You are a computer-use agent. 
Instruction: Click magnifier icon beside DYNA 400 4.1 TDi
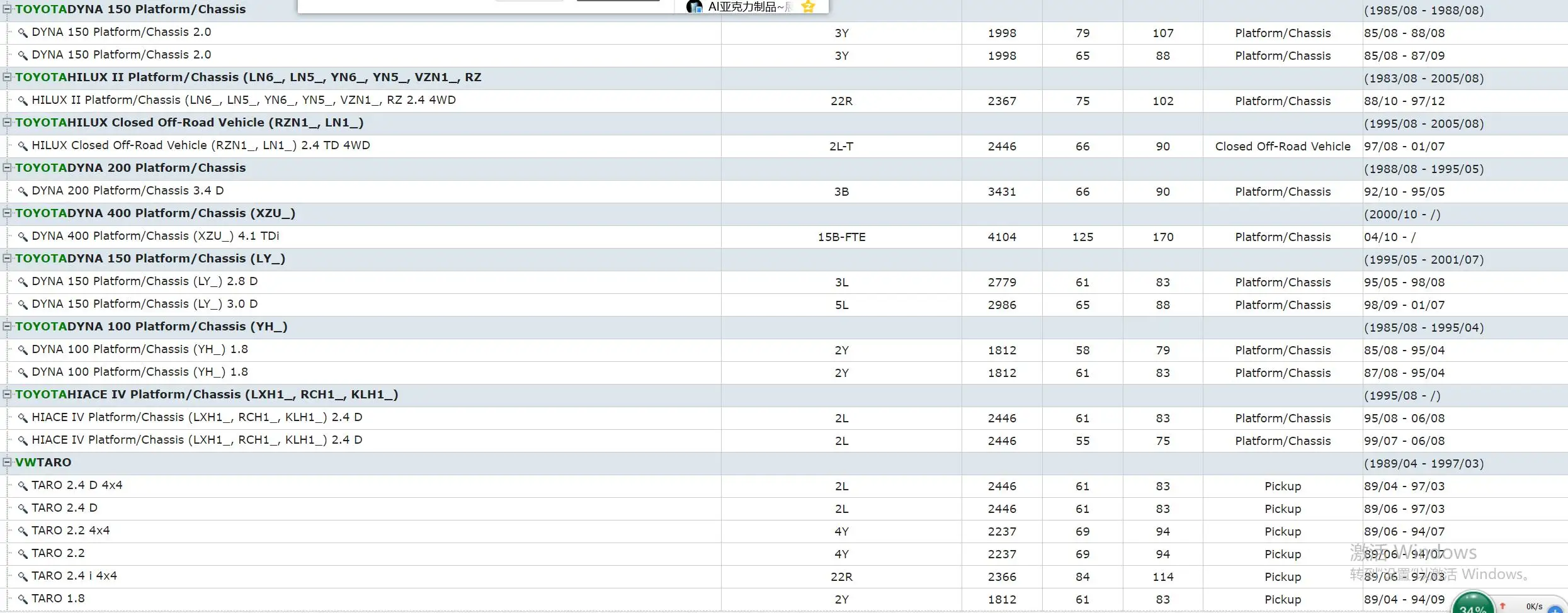(x=23, y=237)
